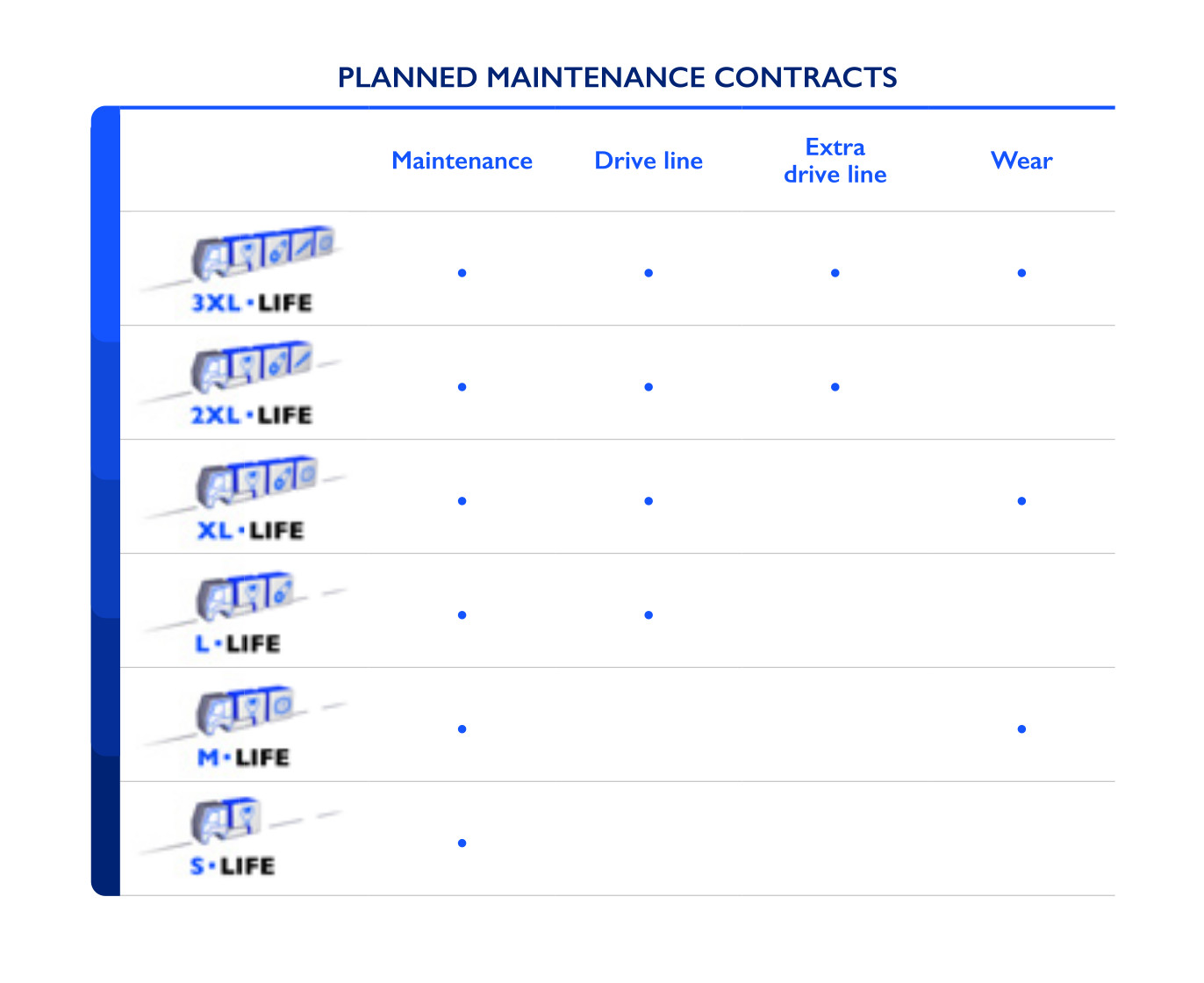This screenshot has height=983, width=1204.
Task: Click the Drive line column header
Action: (649, 161)
